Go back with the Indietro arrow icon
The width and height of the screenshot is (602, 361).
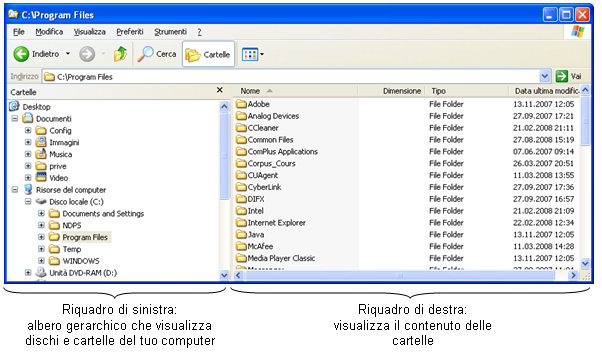tap(21, 54)
